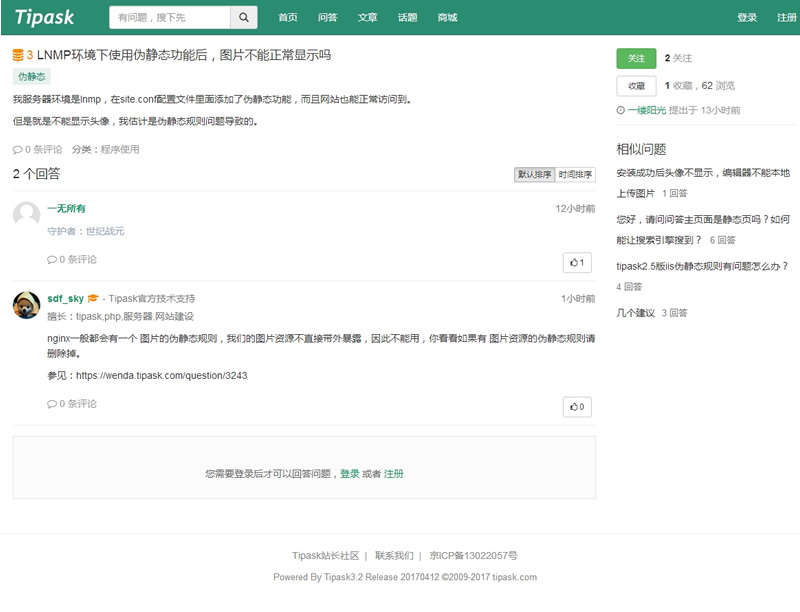Open comments under 一无所有's answer
800x612 pixels.
coord(72,259)
